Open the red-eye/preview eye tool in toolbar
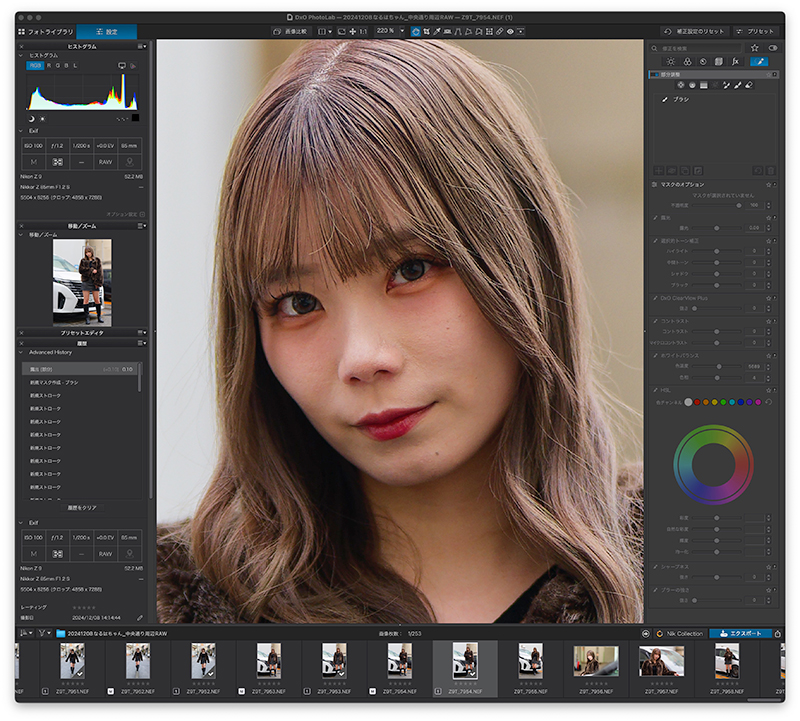The width and height of the screenshot is (800, 721). point(510,32)
